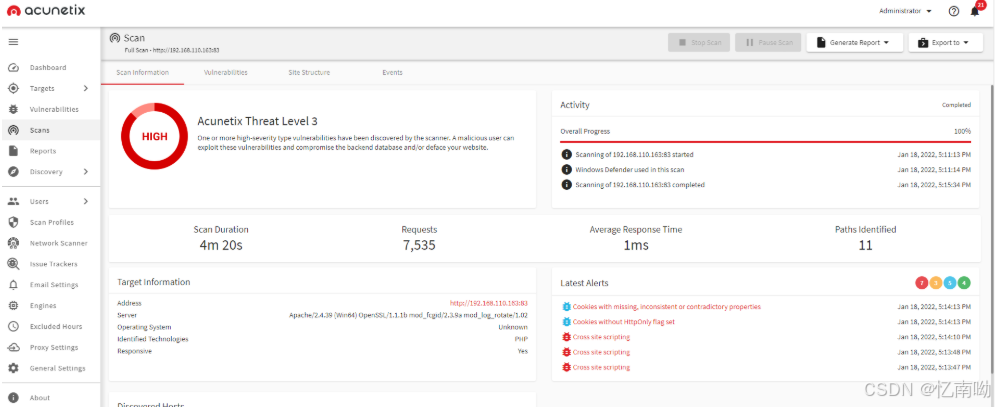Click the Discovery compass icon
The height and width of the screenshot is (407, 995).
pyautogui.click(x=13, y=171)
